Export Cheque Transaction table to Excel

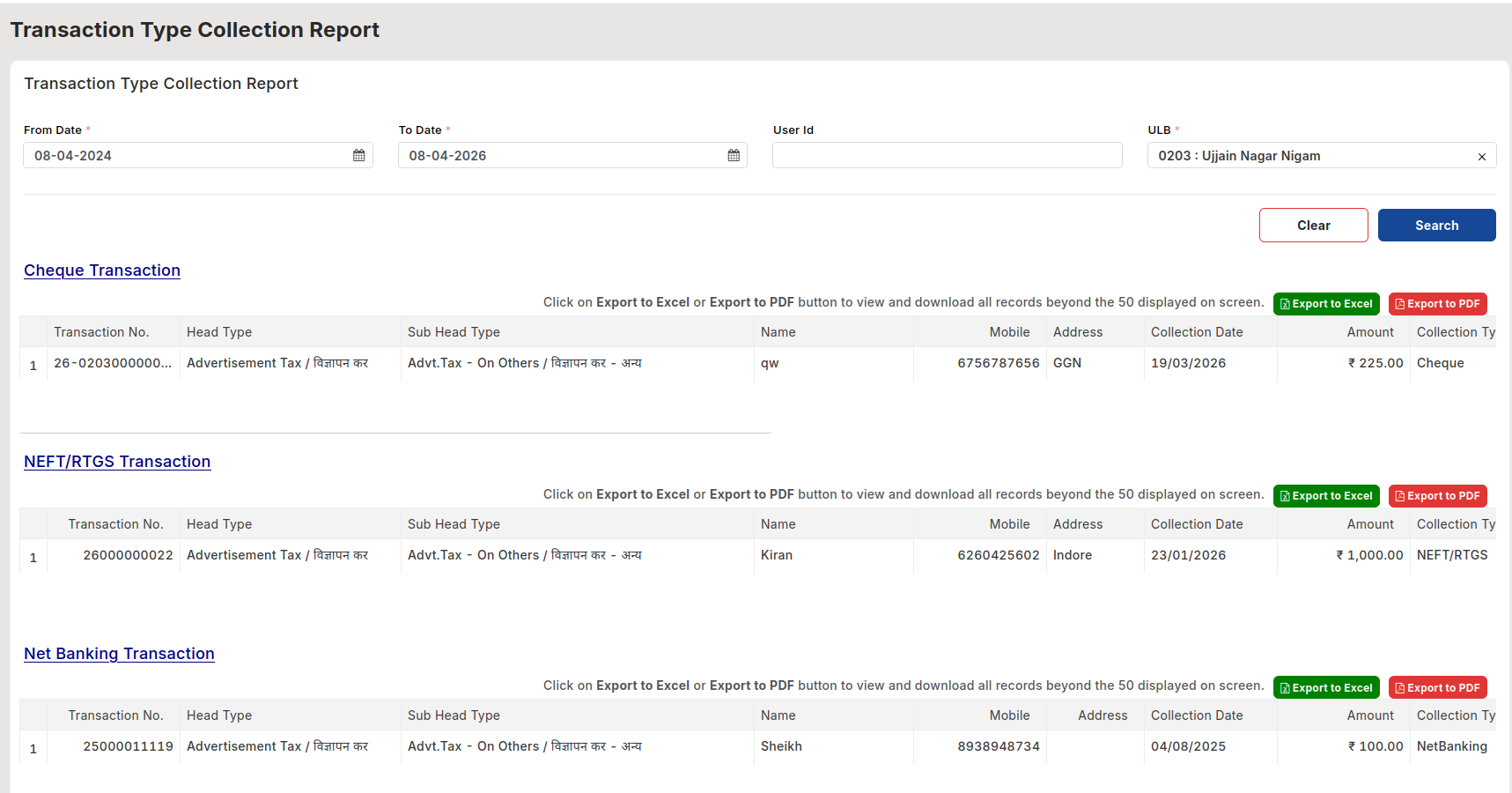(1326, 304)
